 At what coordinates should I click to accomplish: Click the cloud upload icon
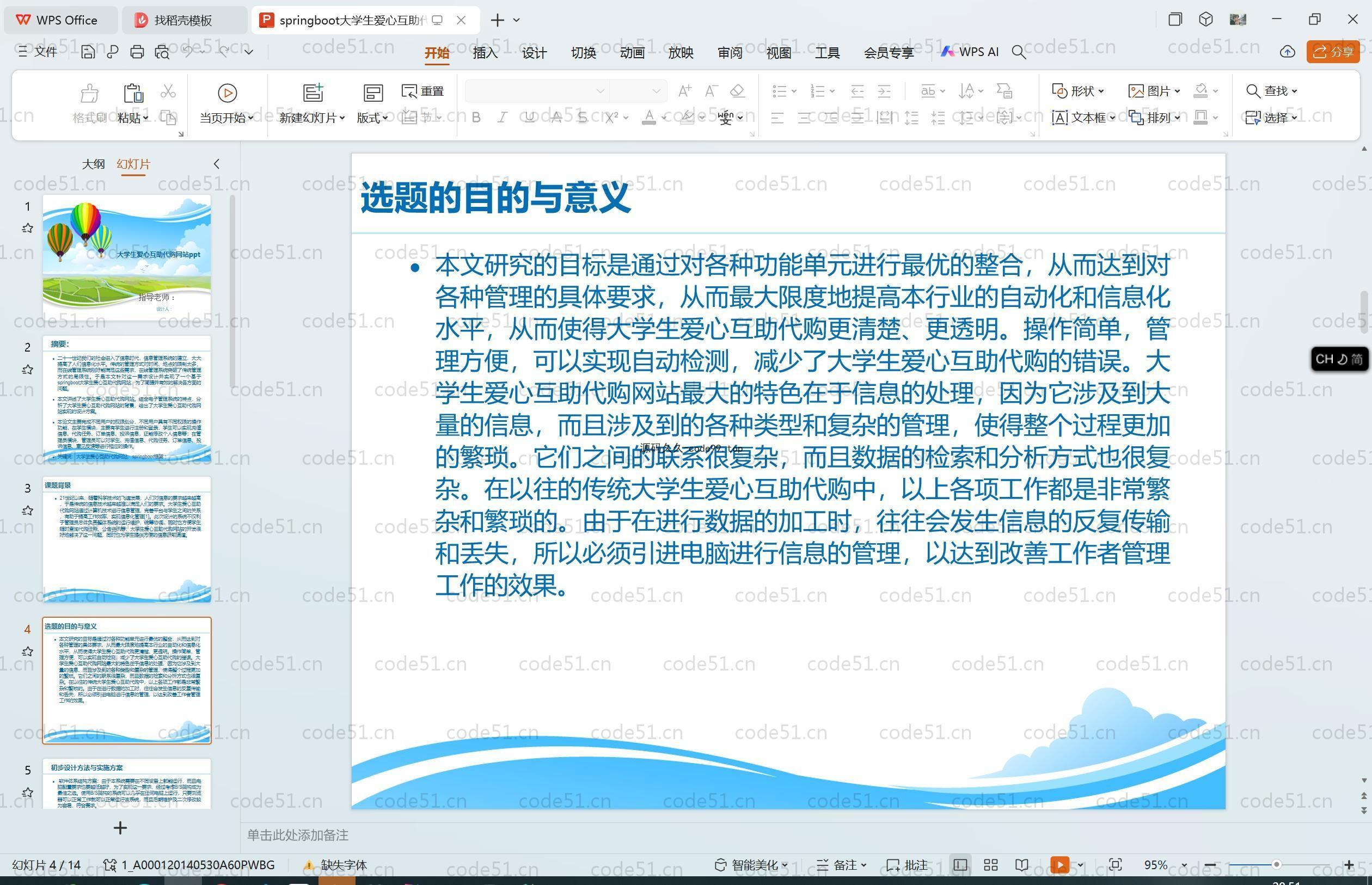(x=1288, y=52)
